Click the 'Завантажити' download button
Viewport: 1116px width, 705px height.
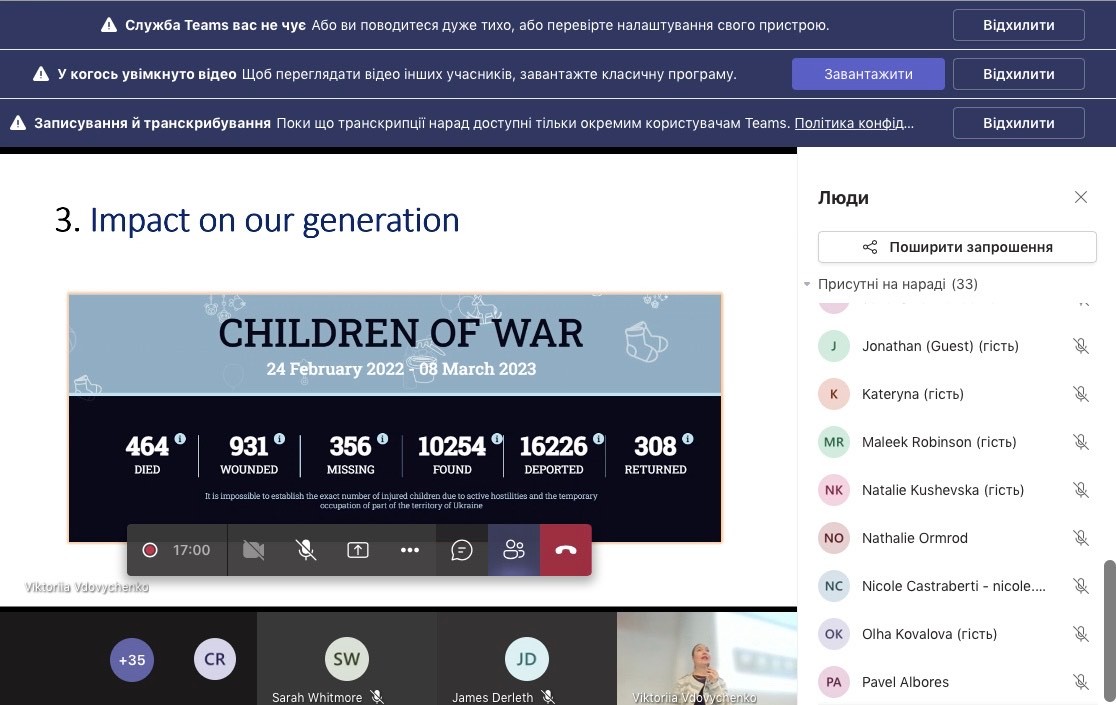click(868, 74)
